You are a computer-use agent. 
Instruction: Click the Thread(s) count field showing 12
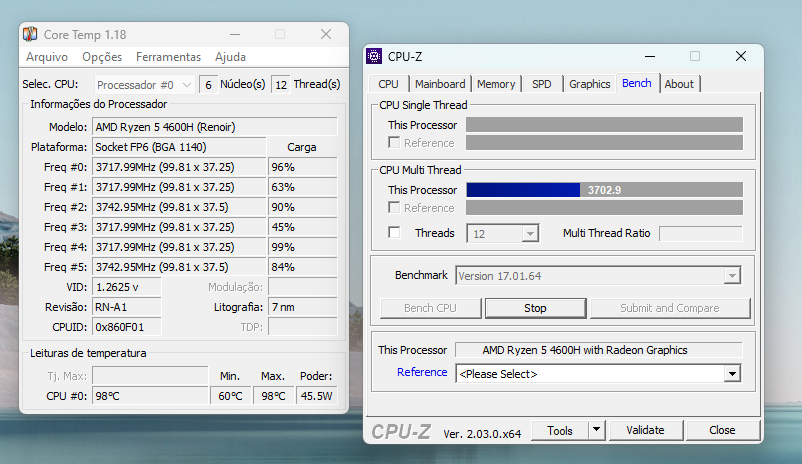point(281,84)
